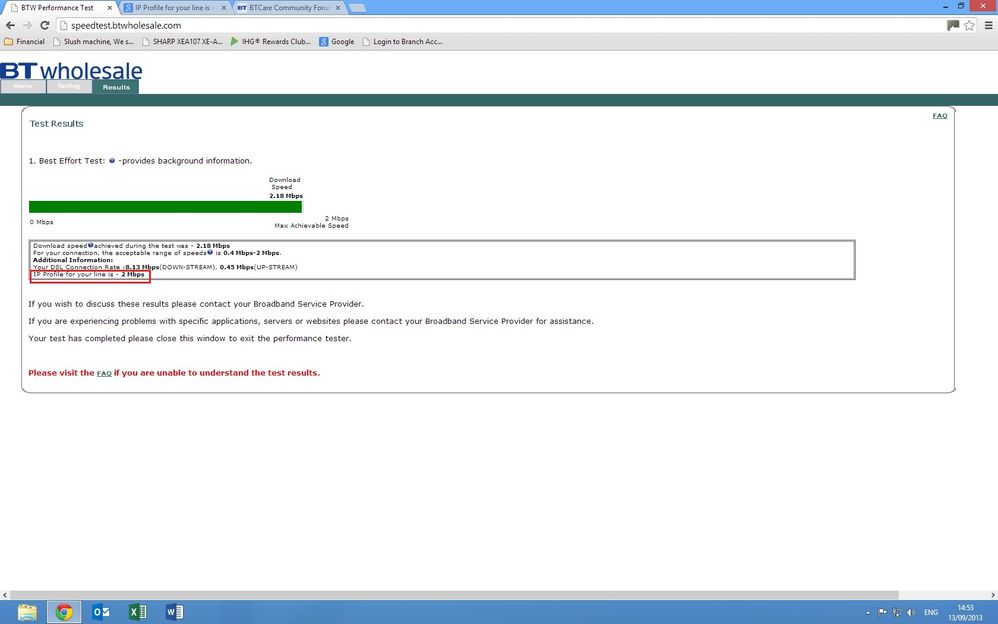Click the FAQ link in the red notice
Viewport: 998px width, 624px height.
tap(104, 373)
